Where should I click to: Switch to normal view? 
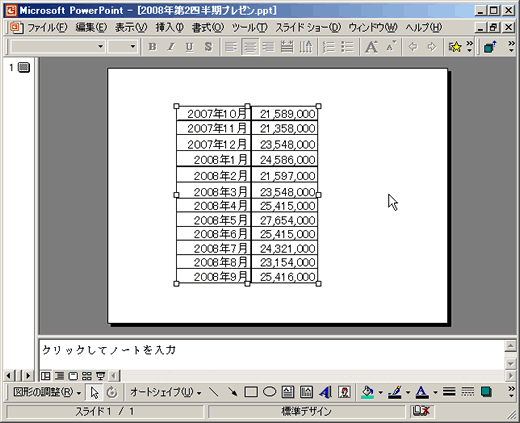(45, 376)
